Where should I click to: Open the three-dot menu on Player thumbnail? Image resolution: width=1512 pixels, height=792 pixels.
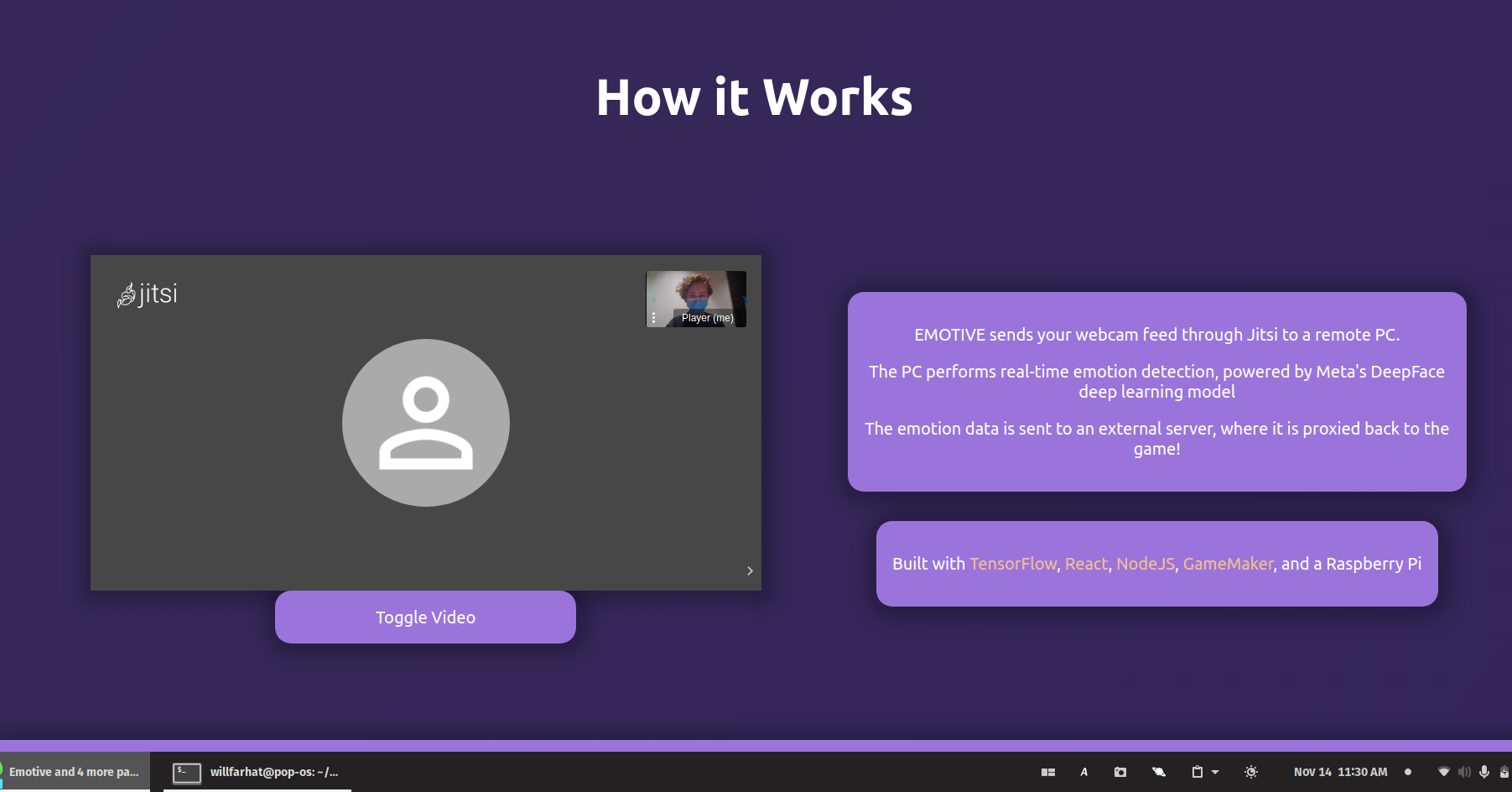point(654,318)
